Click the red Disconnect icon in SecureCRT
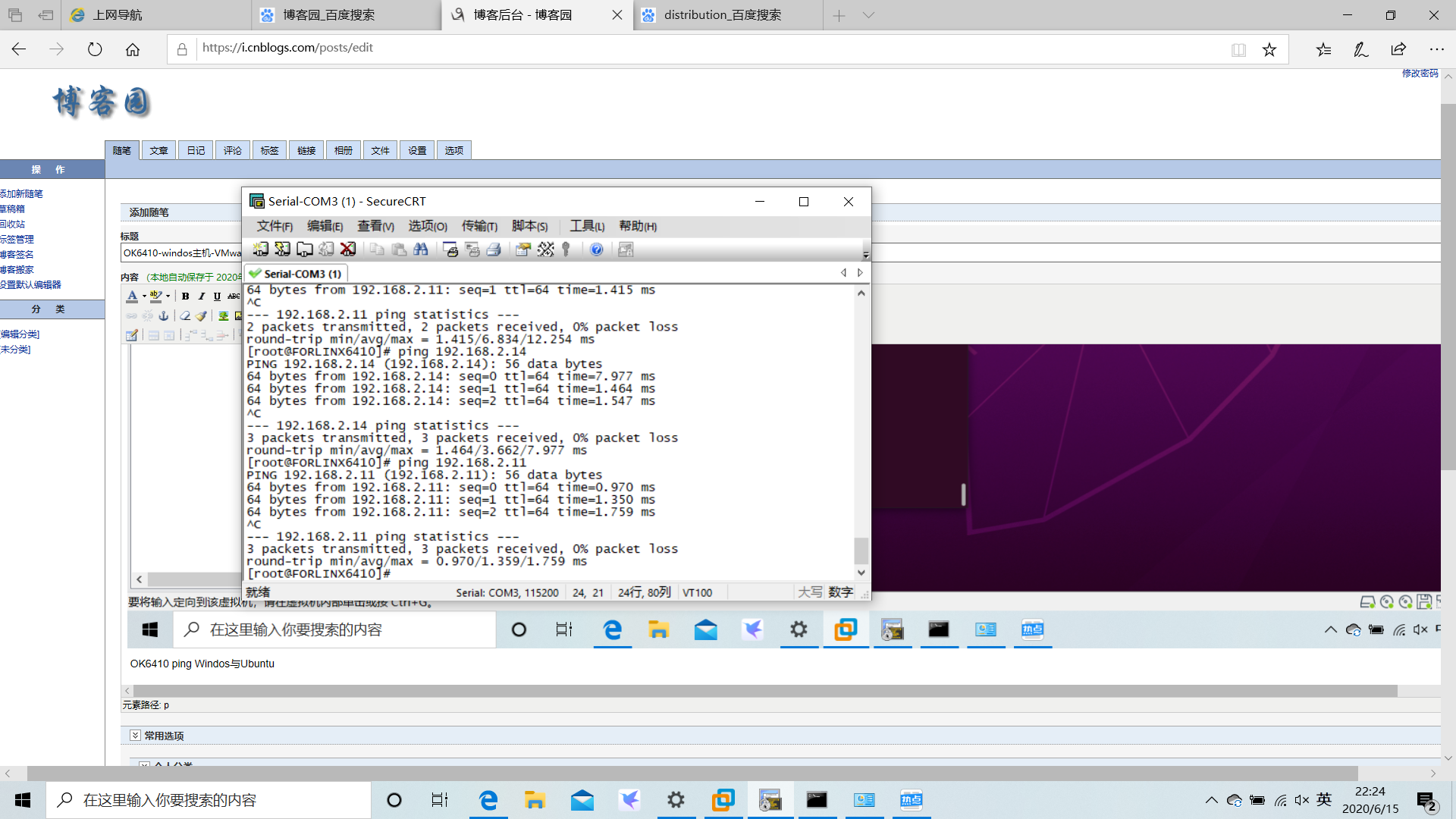 click(x=348, y=249)
